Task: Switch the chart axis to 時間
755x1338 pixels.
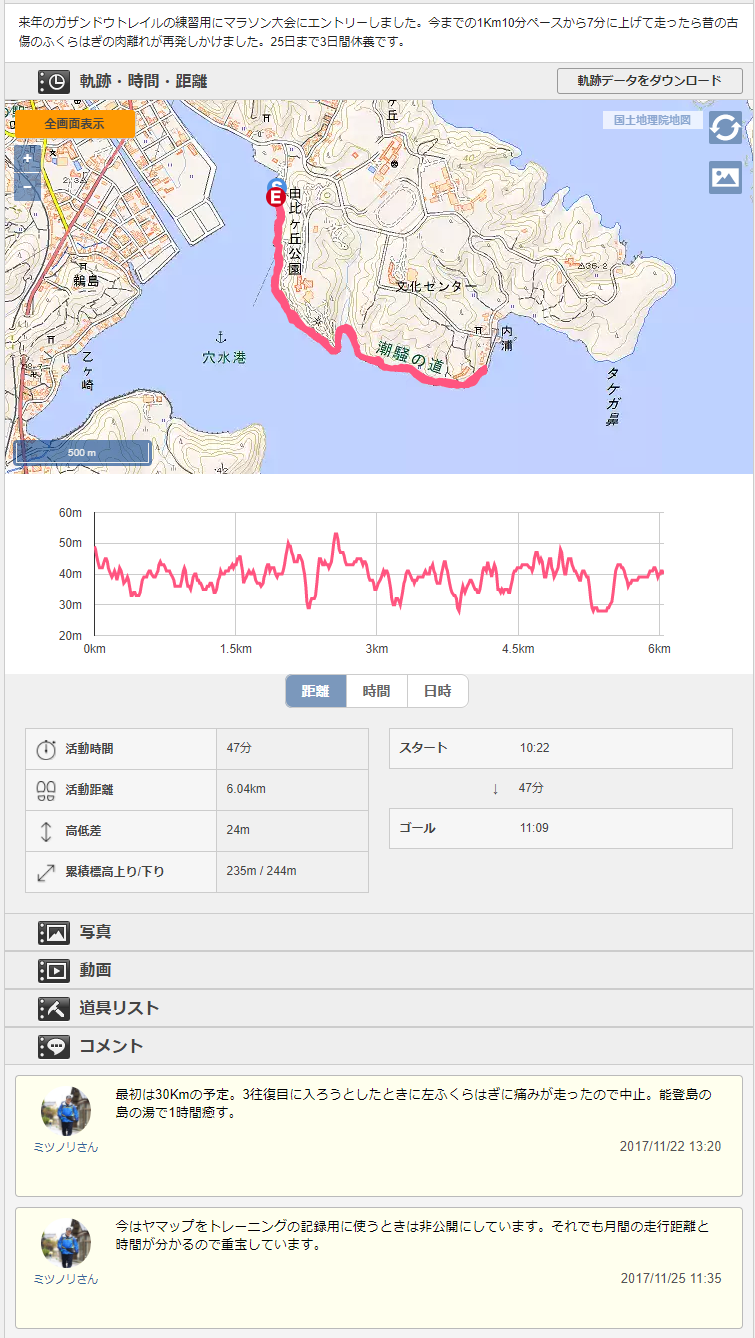Action: pyautogui.click(x=377, y=691)
